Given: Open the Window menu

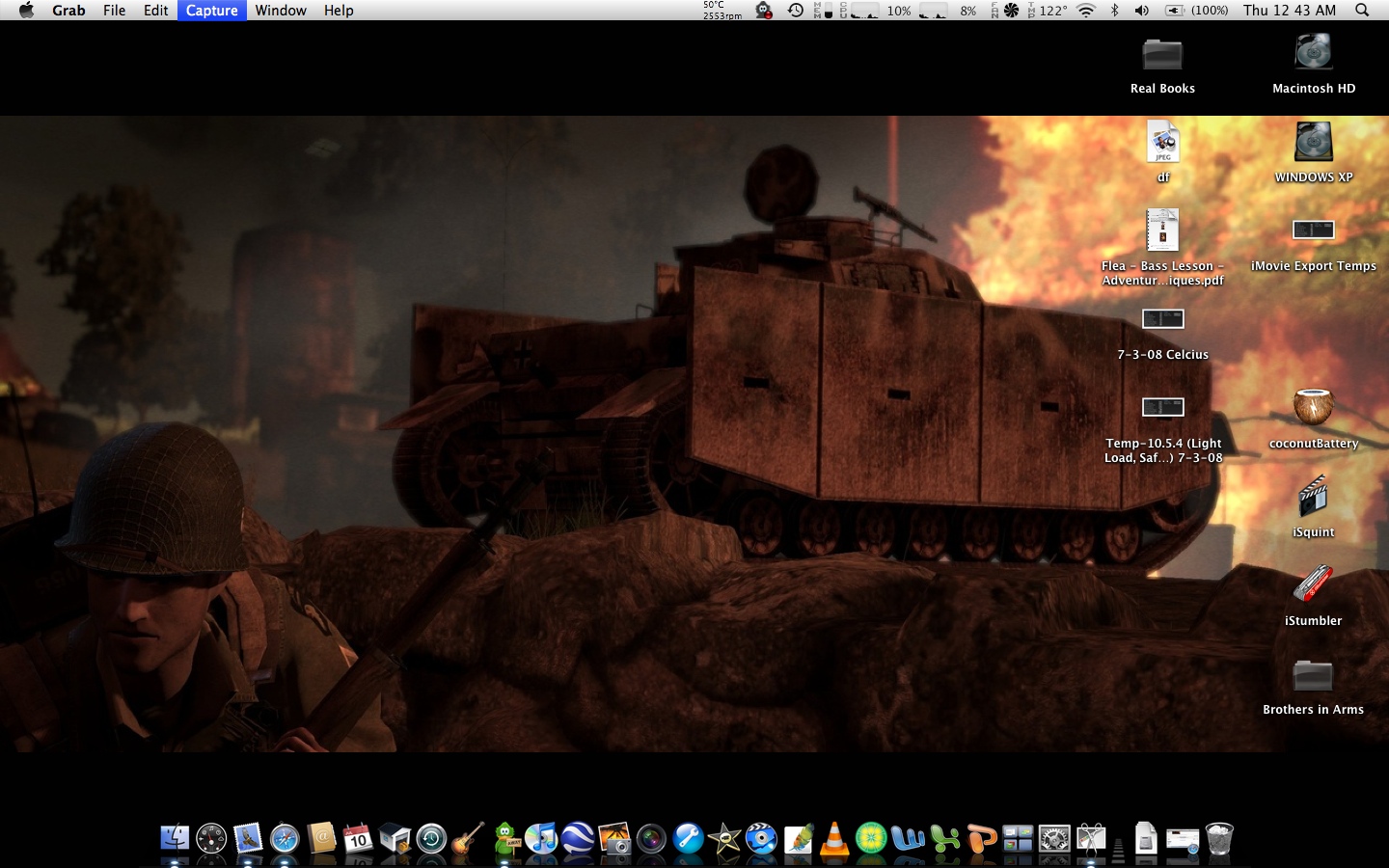Looking at the screenshot, I should (281, 11).
